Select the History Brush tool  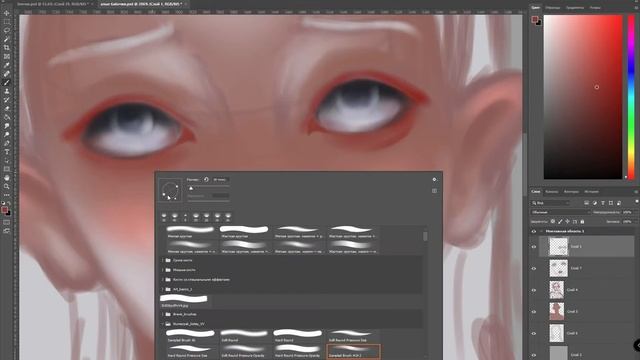click(x=7, y=100)
